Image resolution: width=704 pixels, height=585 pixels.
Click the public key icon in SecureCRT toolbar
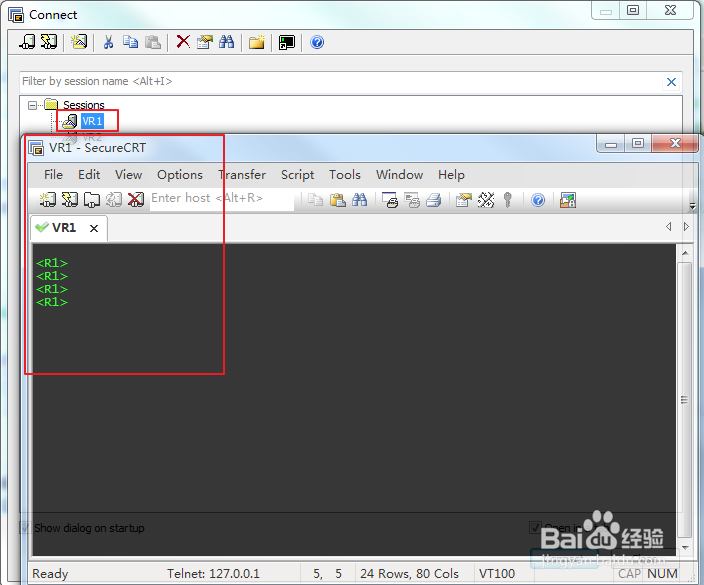pos(508,200)
